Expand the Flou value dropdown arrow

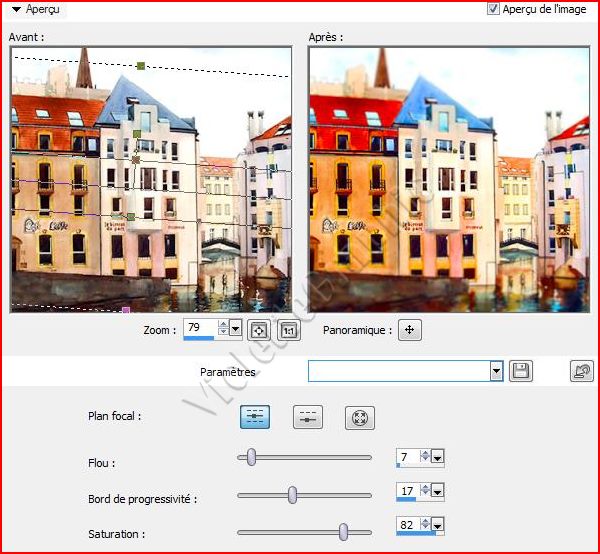pos(437,458)
